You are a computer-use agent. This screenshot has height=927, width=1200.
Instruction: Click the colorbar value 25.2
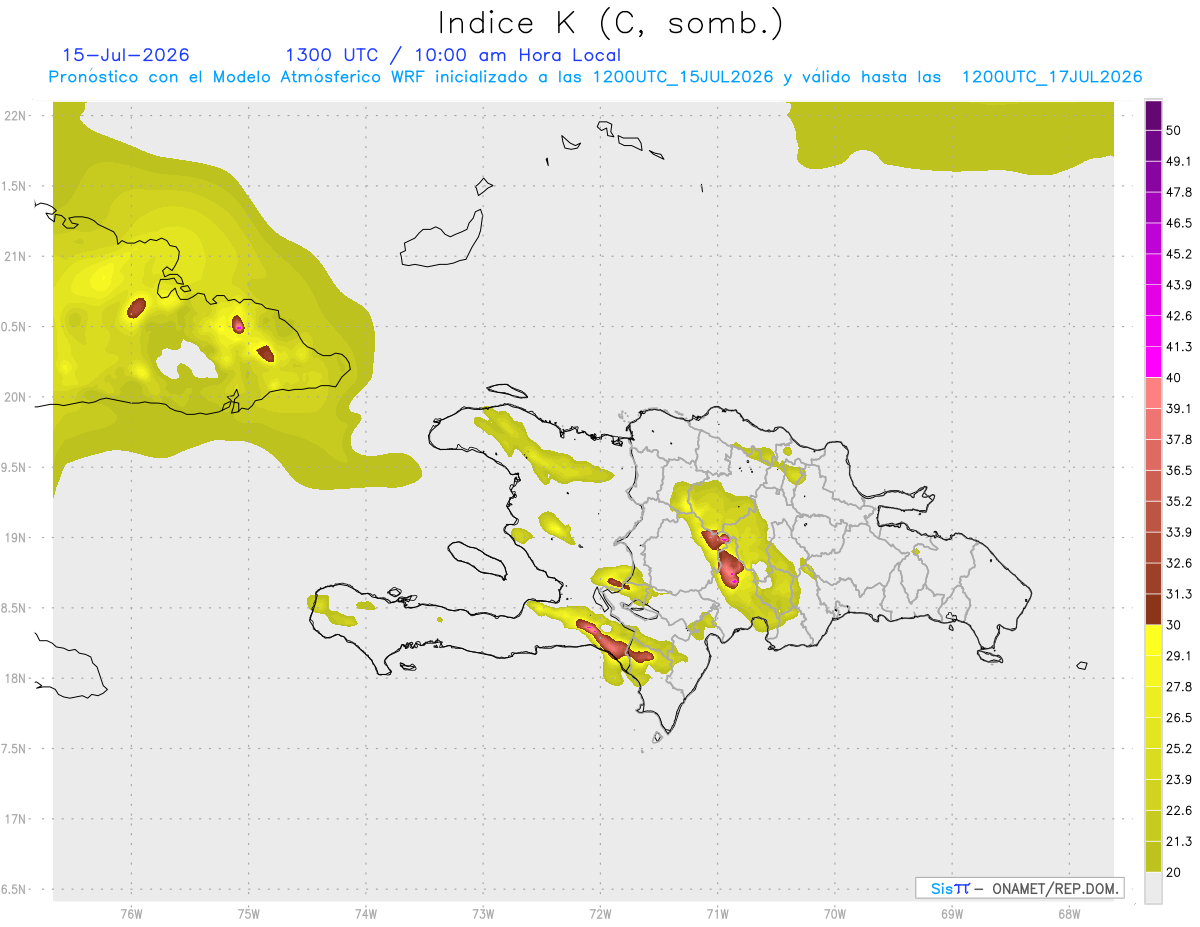point(1179,749)
